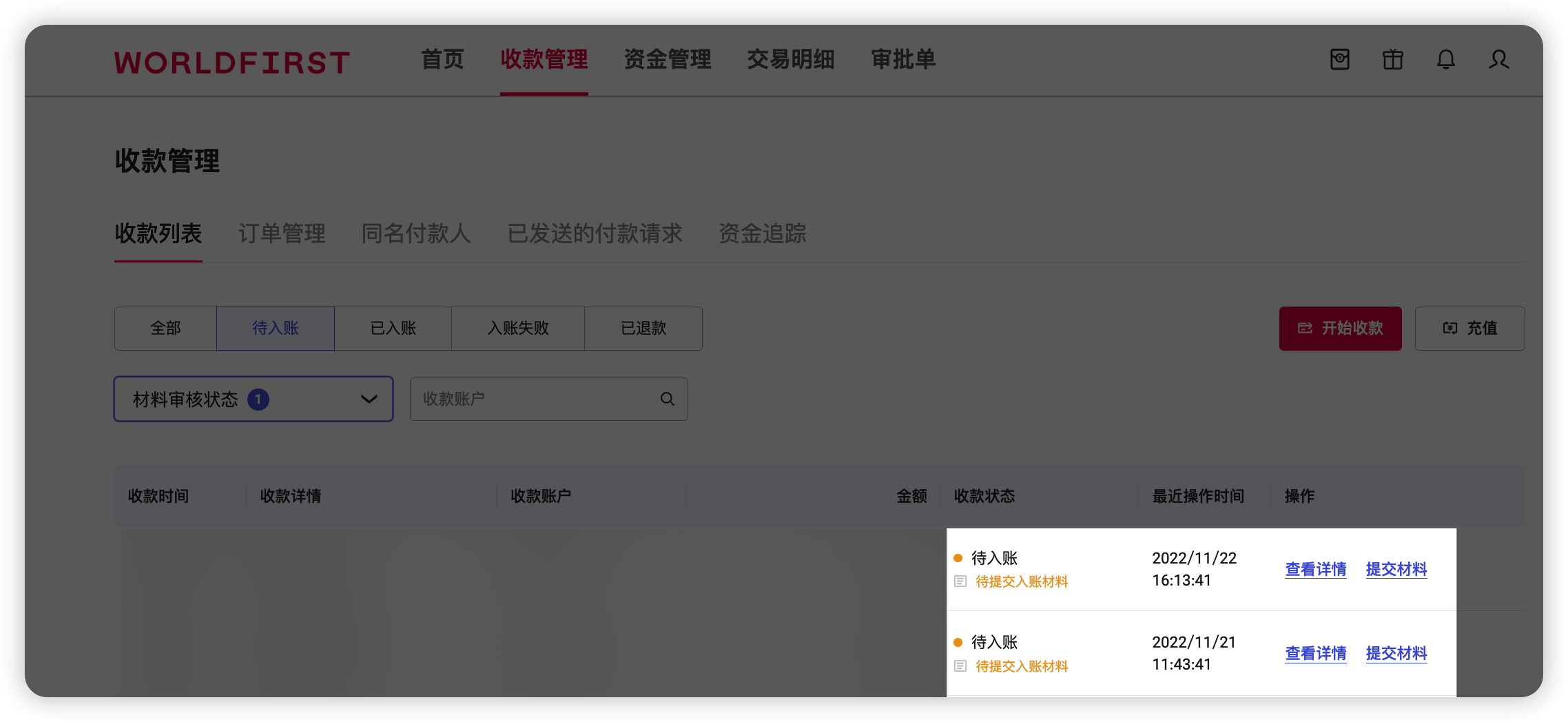
Task: Click the 待入账 status in 2022/11/21 row
Action: (x=994, y=642)
